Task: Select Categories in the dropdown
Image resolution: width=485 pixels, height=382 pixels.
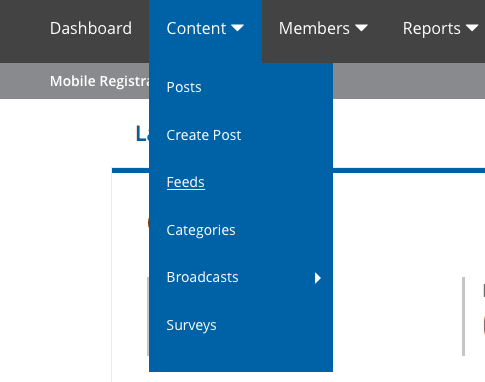Action: pos(201,230)
